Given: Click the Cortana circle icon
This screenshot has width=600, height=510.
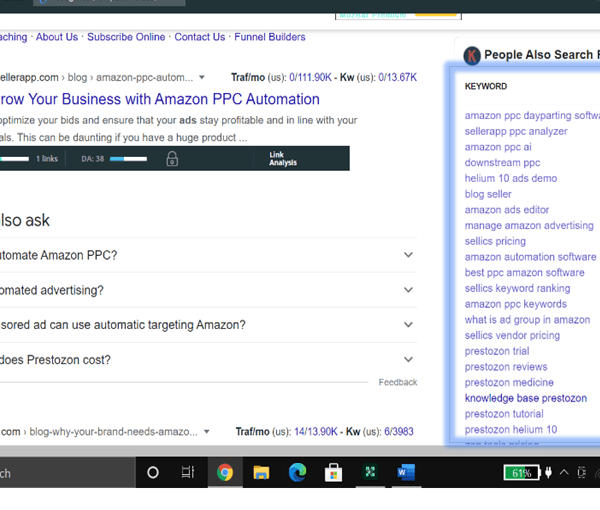Looking at the screenshot, I should tap(153, 473).
